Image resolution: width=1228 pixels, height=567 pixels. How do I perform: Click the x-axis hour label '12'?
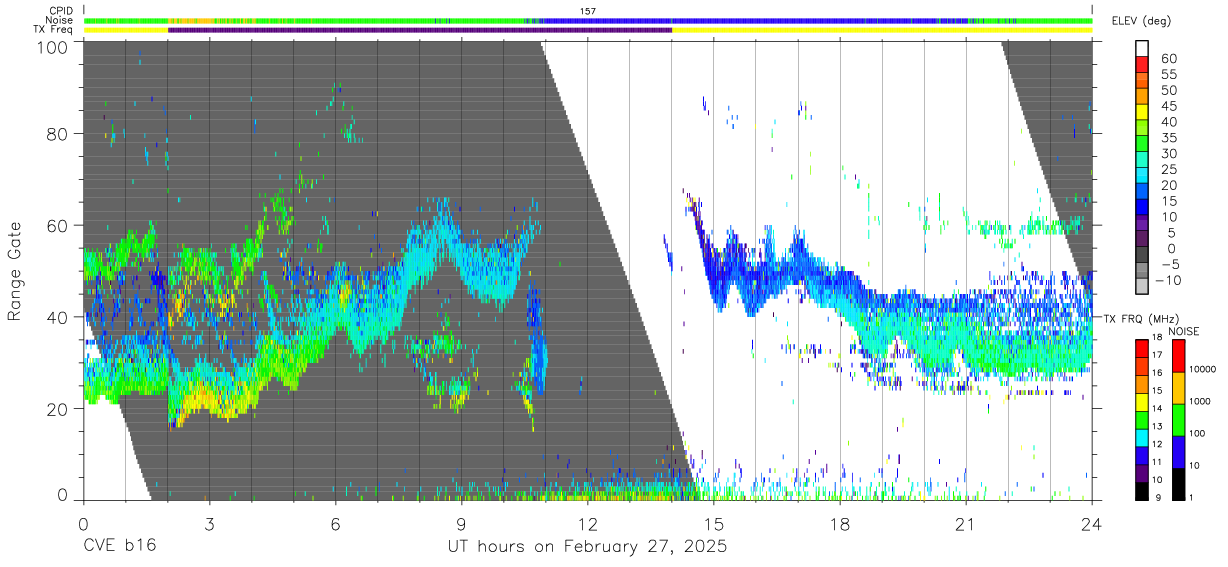(x=587, y=523)
